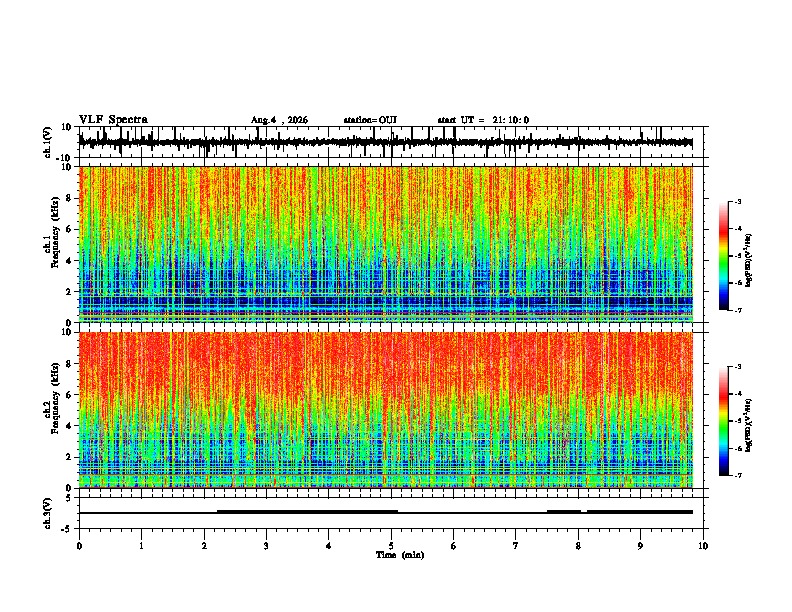The height and width of the screenshot is (612, 792).
Task: Click the "8" kHz tick label of ch.1 spectrogram
Action: coord(69,198)
